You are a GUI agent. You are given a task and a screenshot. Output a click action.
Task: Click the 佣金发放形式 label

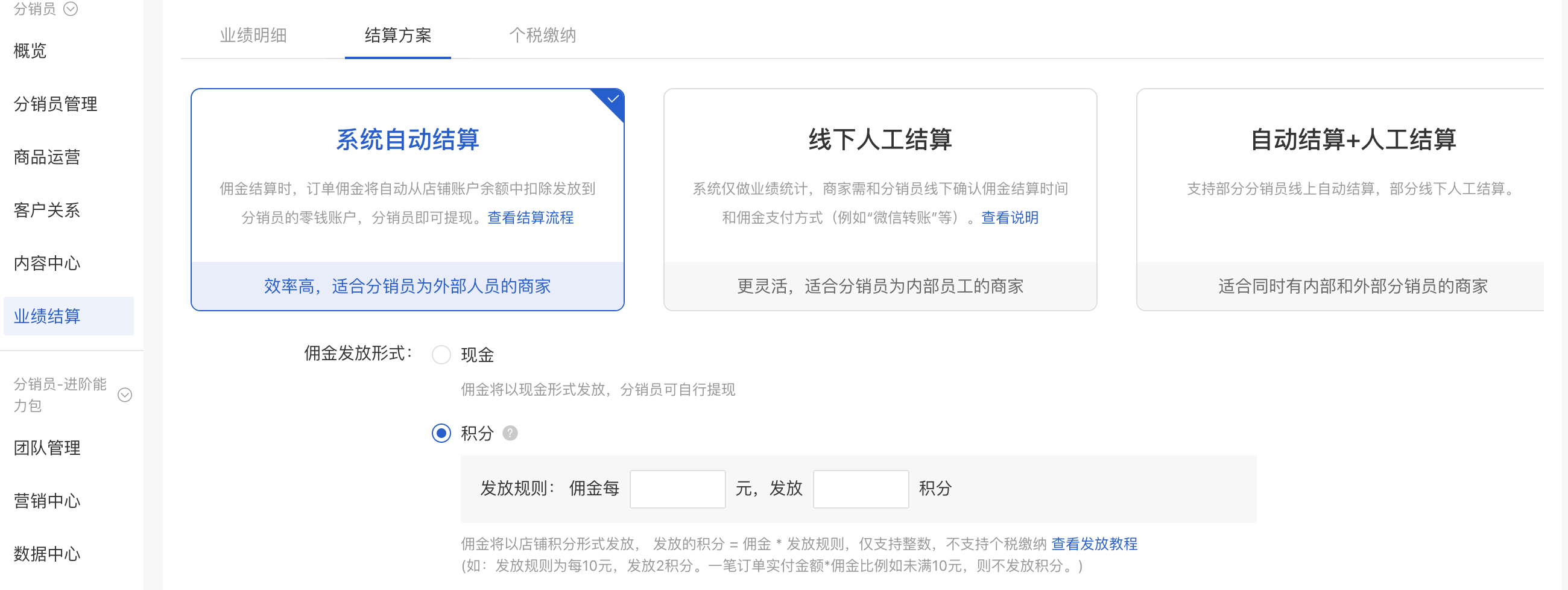pos(358,353)
